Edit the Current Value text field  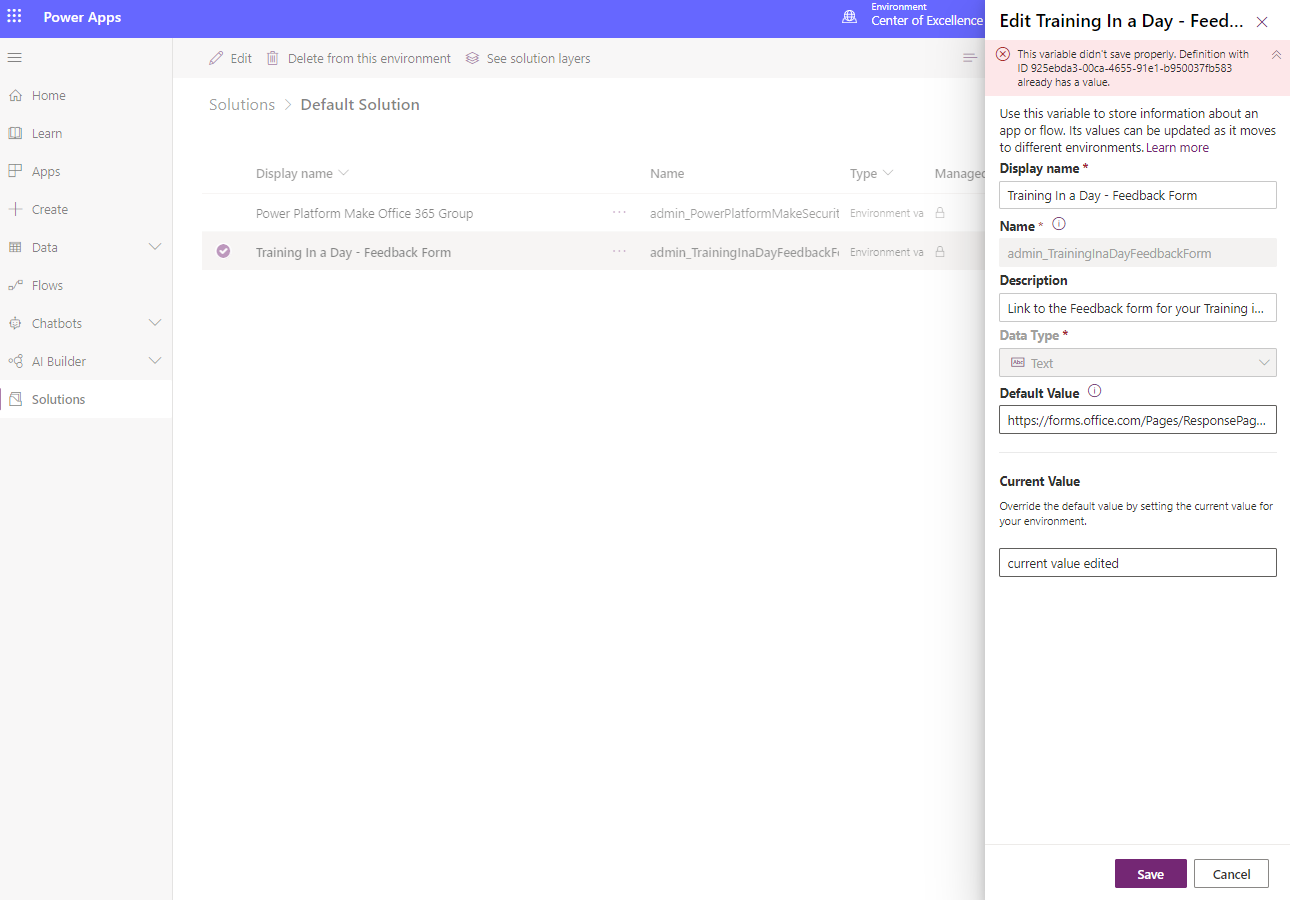[1137, 562]
